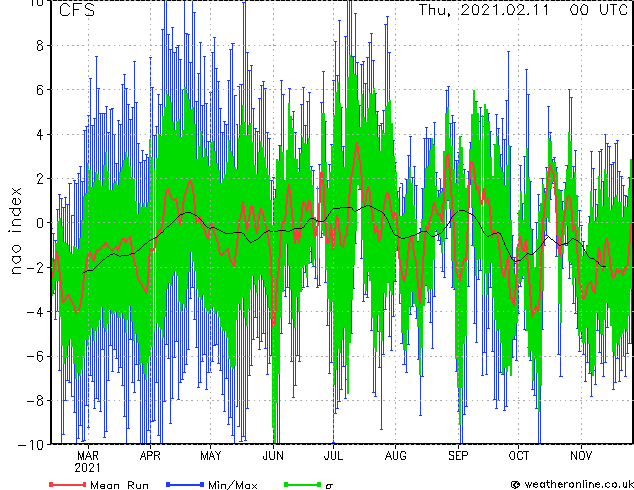Click the 'Min/Max' legend text

(x=232, y=485)
